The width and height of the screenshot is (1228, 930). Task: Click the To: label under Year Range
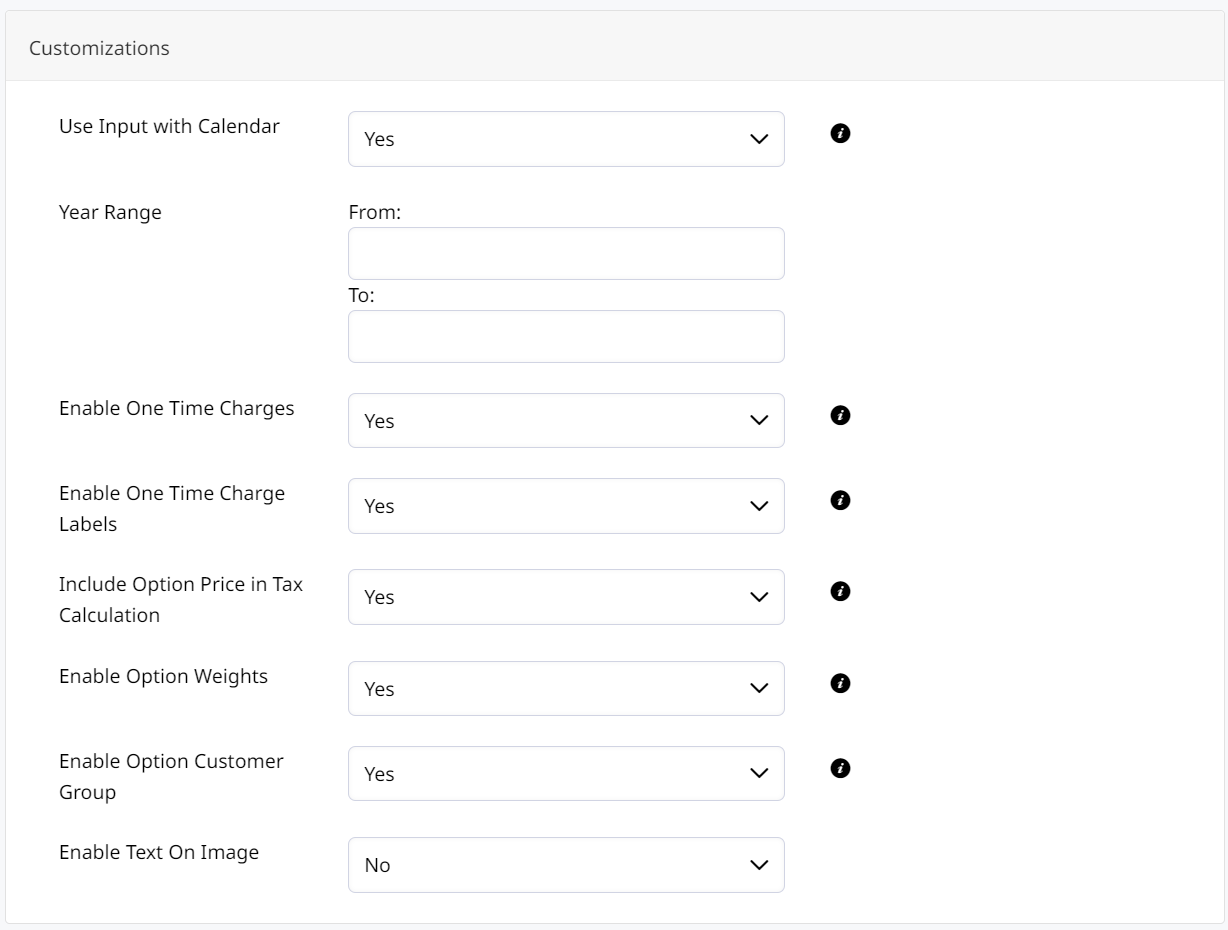(361, 295)
